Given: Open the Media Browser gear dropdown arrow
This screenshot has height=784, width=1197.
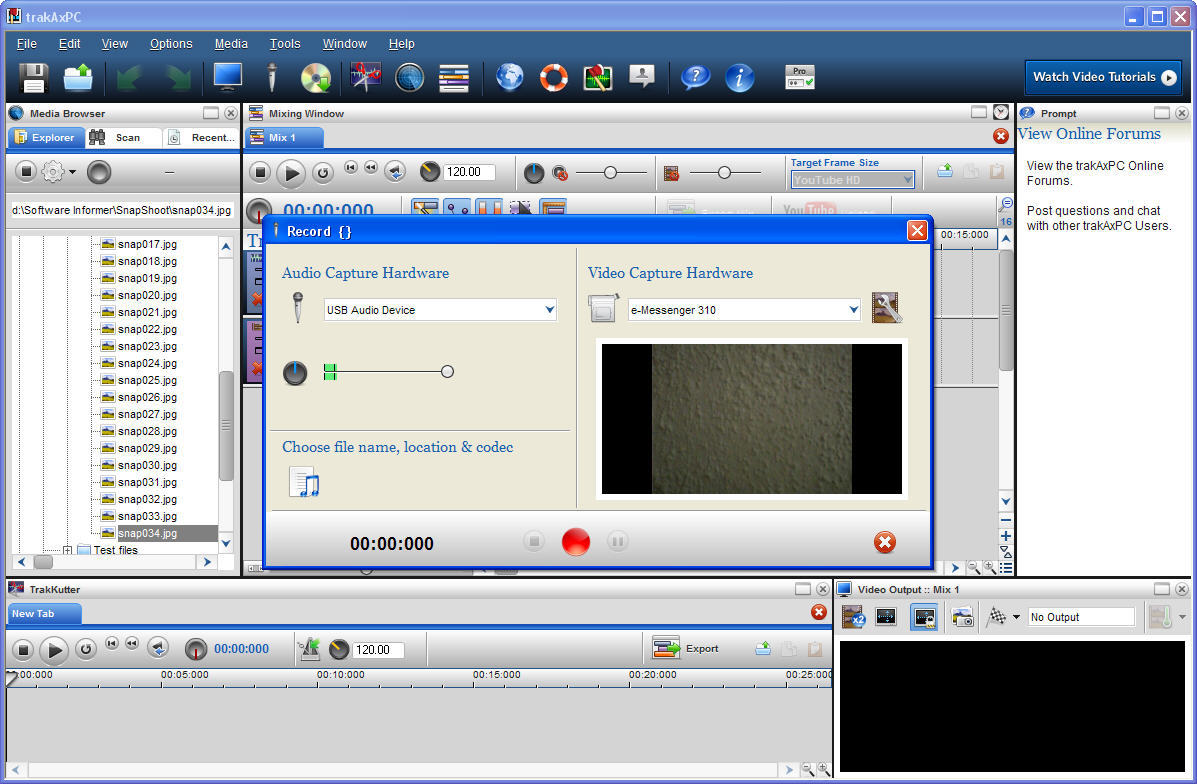Looking at the screenshot, I should (73, 173).
